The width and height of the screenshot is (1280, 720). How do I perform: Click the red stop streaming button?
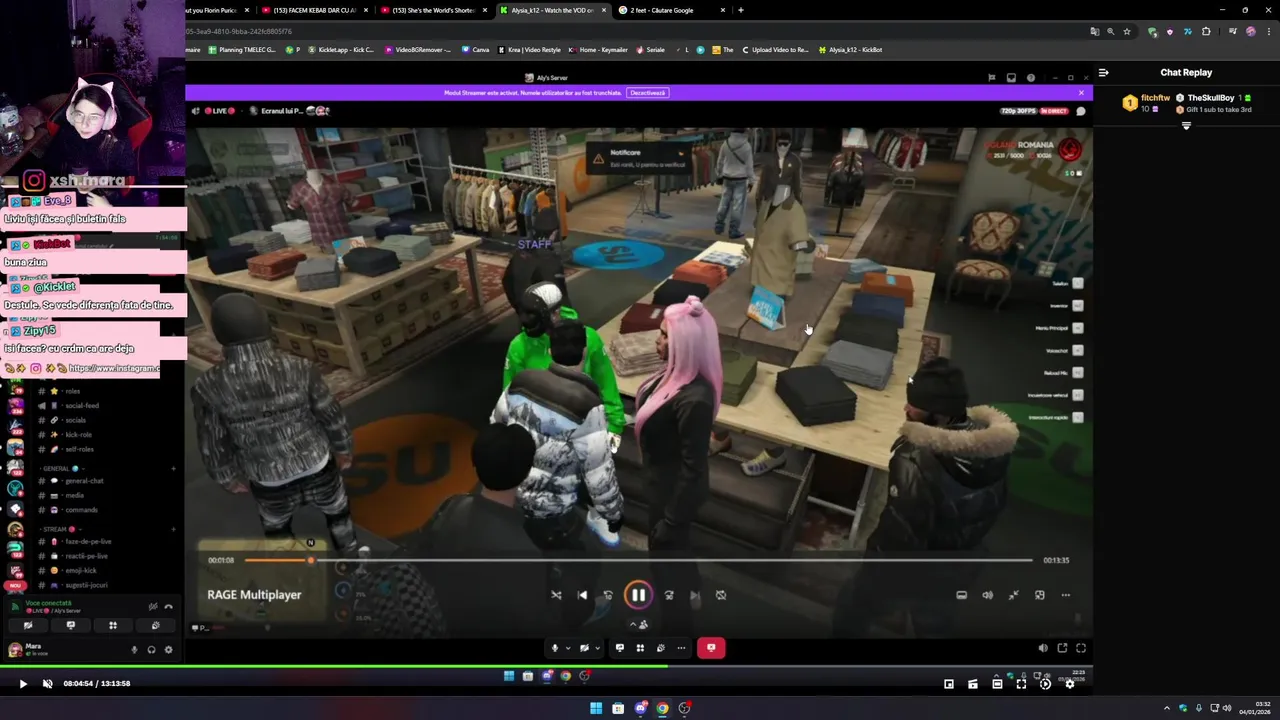(x=711, y=648)
